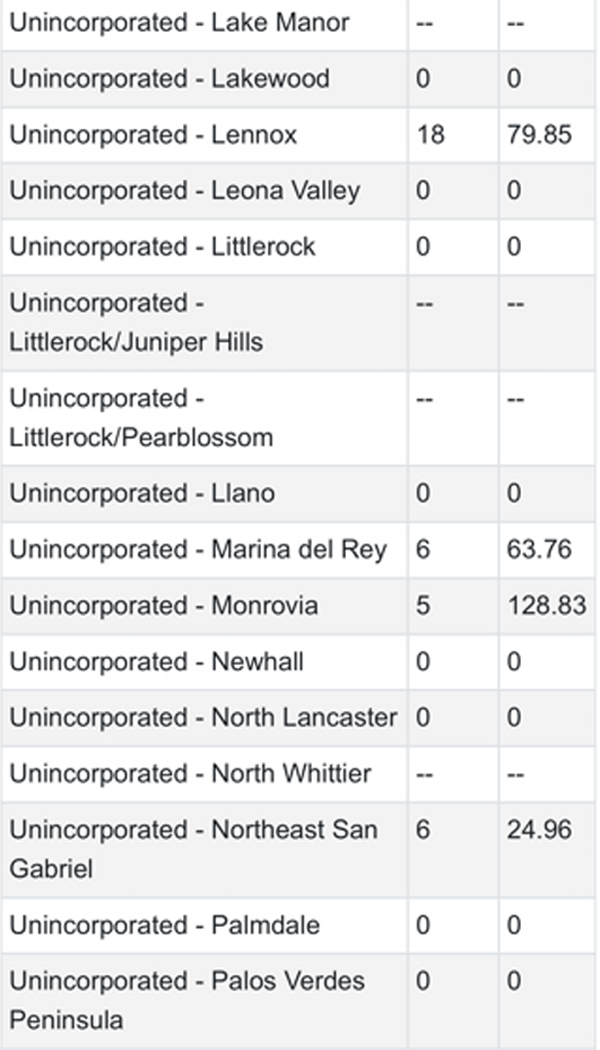Click the 128.83 rate for Monrovia
This screenshot has width=600, height=1050.
(x=546, y=606)
